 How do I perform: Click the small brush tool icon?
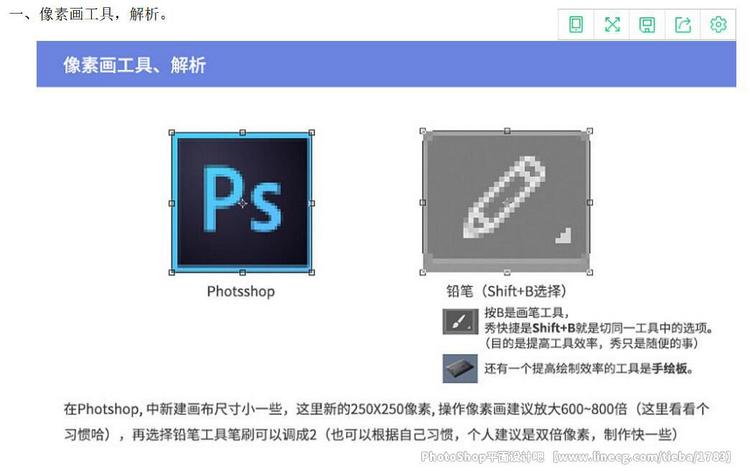coord(460,321)
